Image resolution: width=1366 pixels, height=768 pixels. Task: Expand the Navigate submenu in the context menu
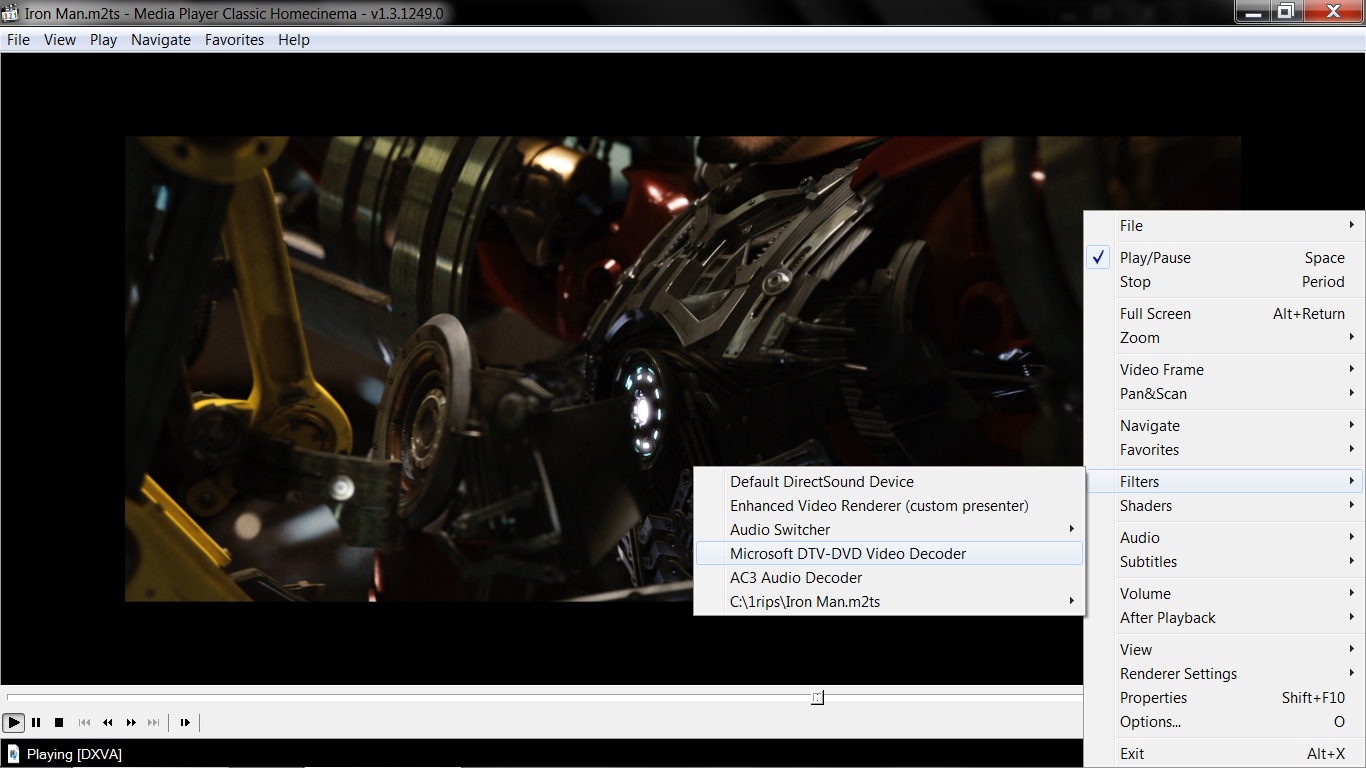[x=1224, y=425]
